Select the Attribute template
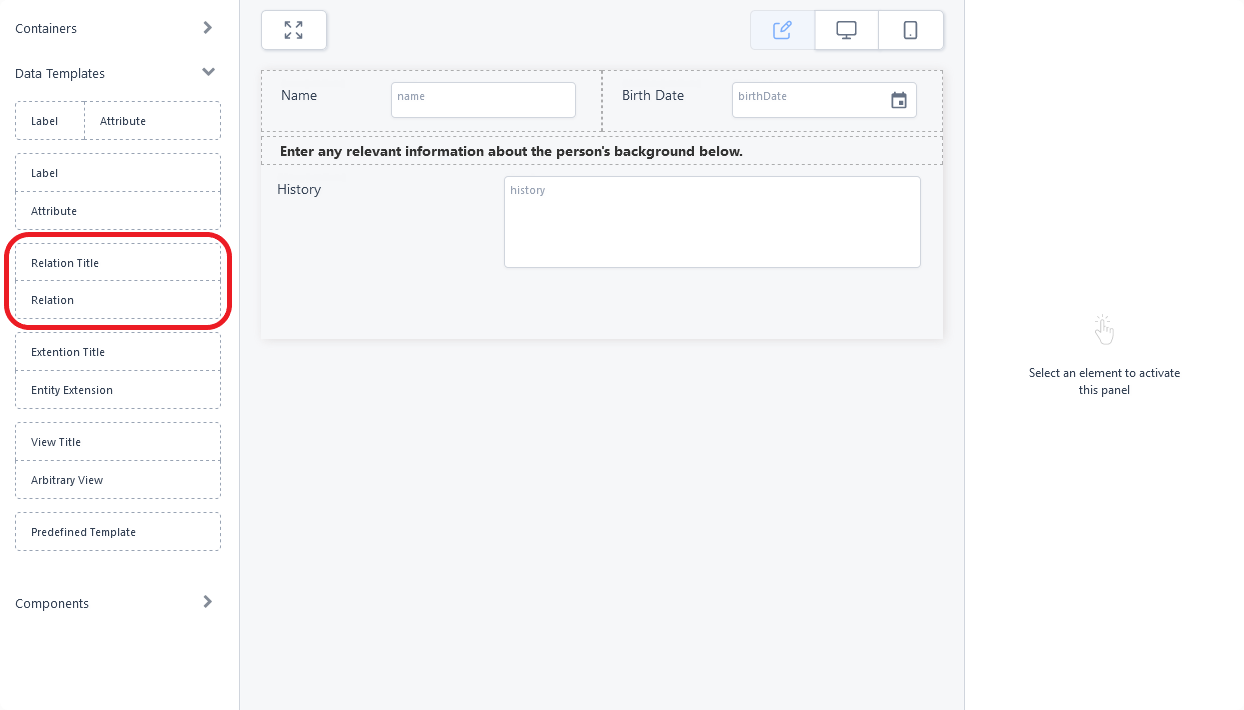This screenshot has height=710, width=1244. pos(117,211)
